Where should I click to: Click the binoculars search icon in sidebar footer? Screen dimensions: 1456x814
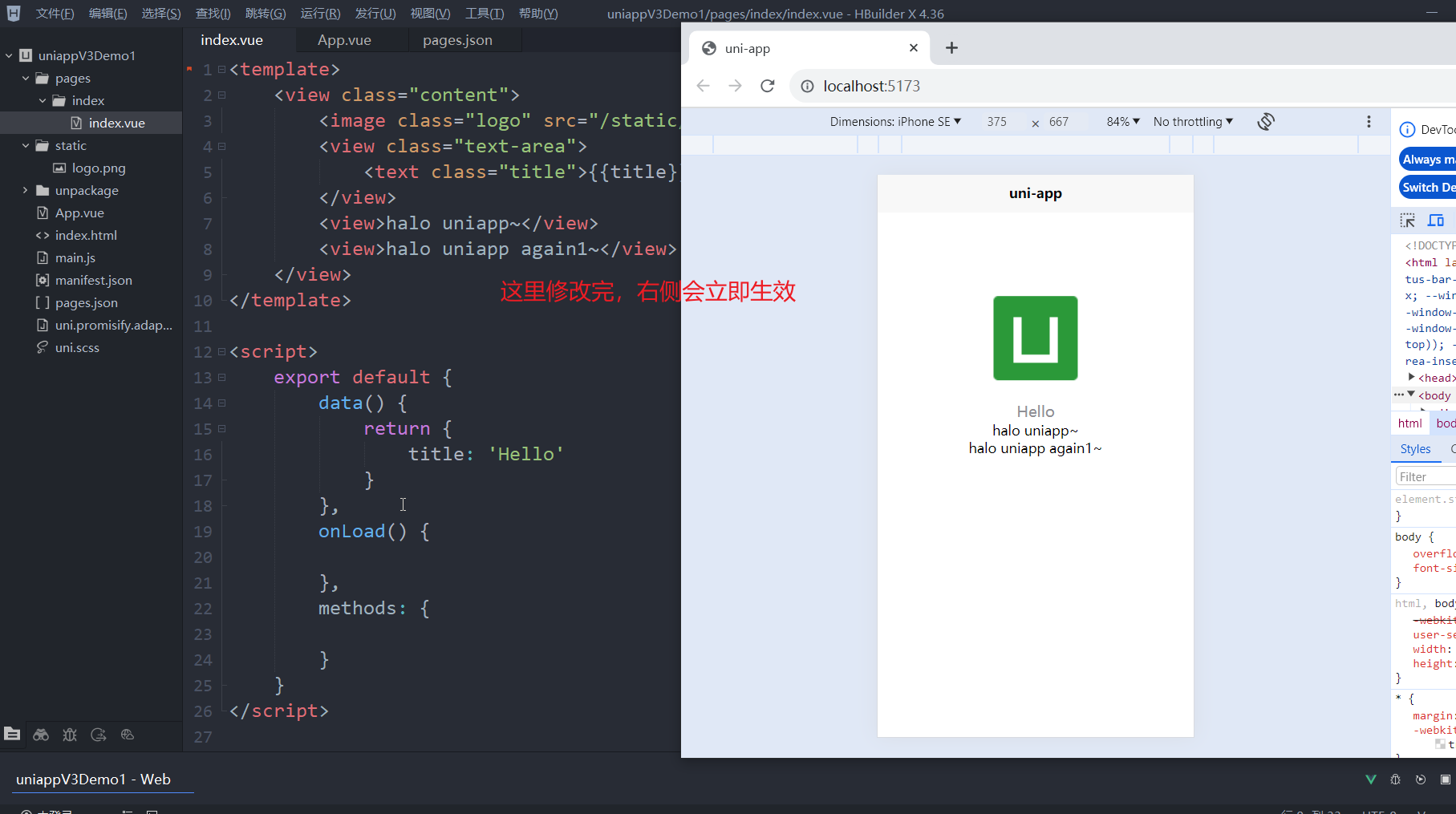pos(41,734)
